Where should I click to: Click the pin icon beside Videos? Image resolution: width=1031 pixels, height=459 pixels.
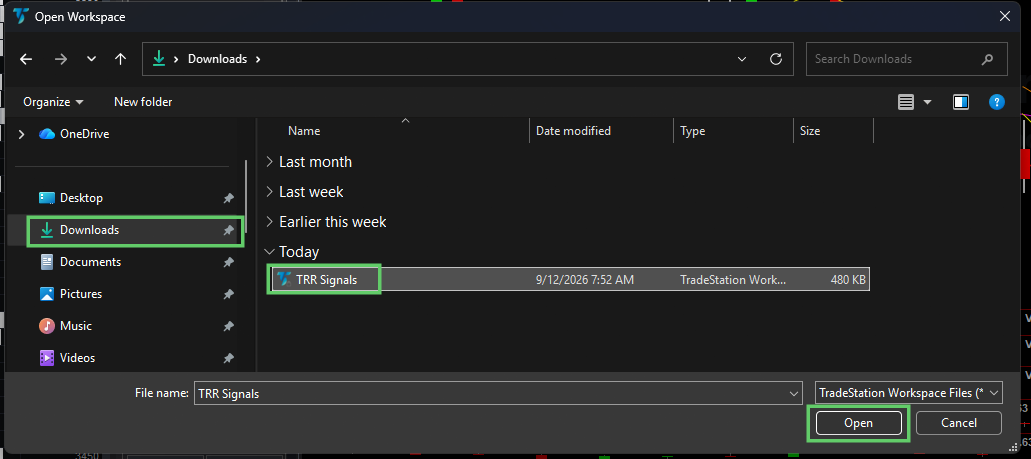[228, 358]
